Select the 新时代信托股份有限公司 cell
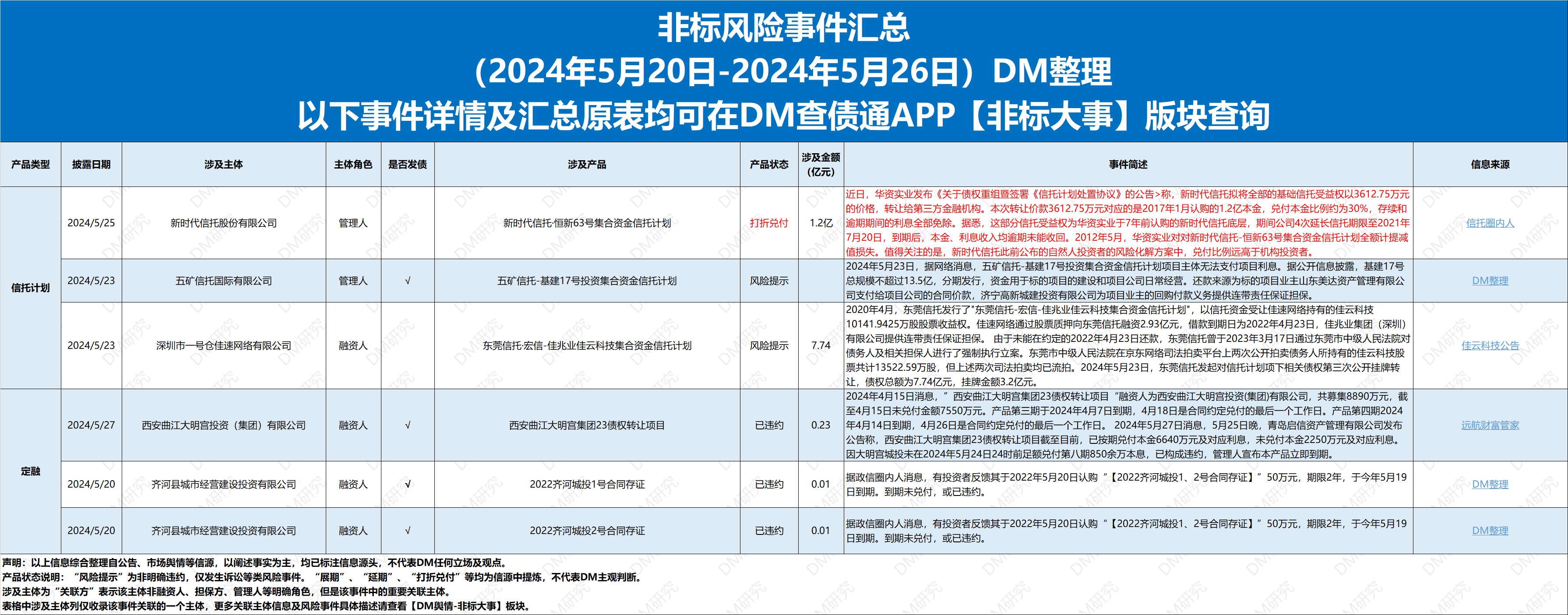The height and width of the screenshot is (615, 1568). pyautogui.click(x=223, y=223)
